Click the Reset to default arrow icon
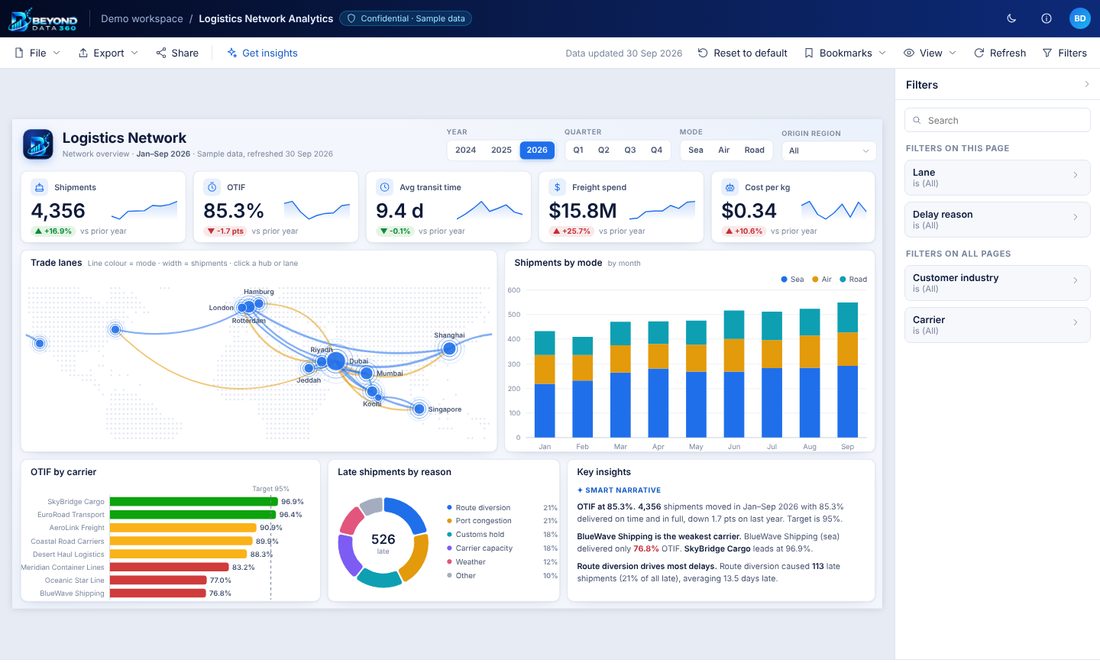1100x663 pixels. [x=702, y=53]
